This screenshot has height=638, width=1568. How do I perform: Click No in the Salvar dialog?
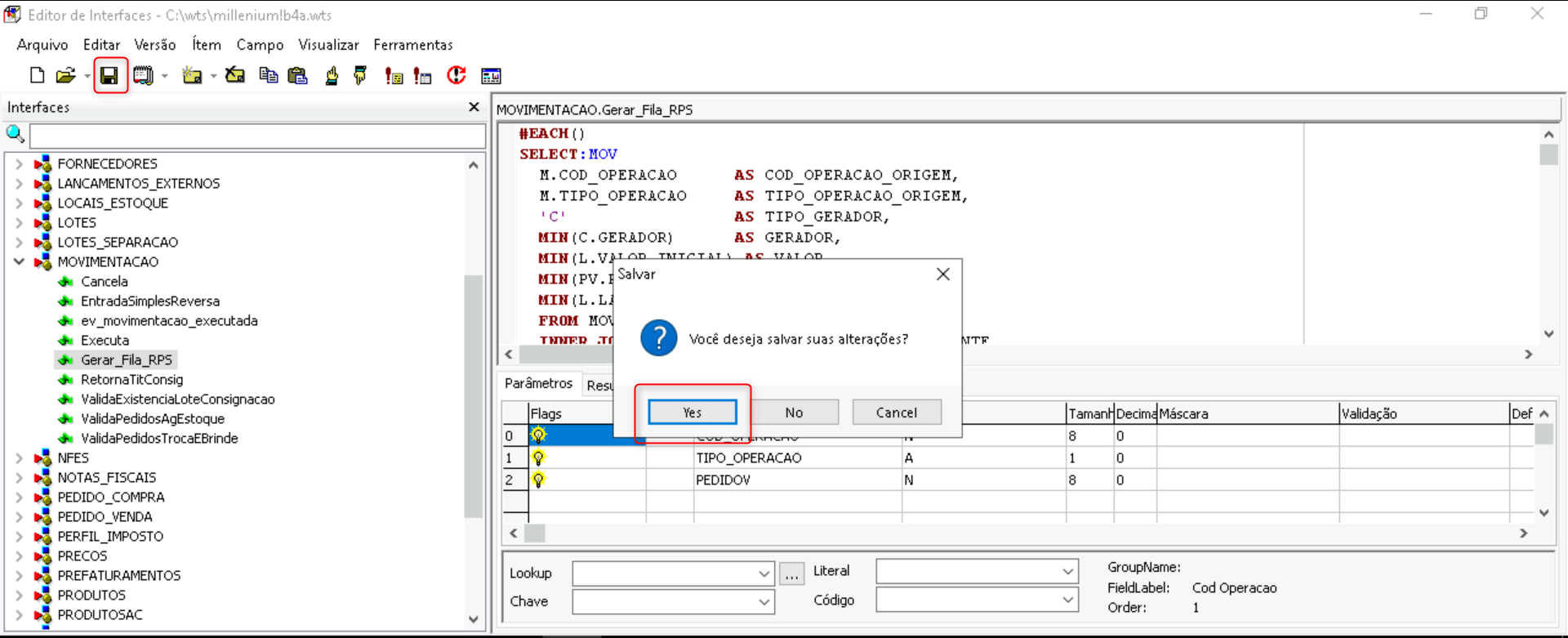tap(794, 413)
